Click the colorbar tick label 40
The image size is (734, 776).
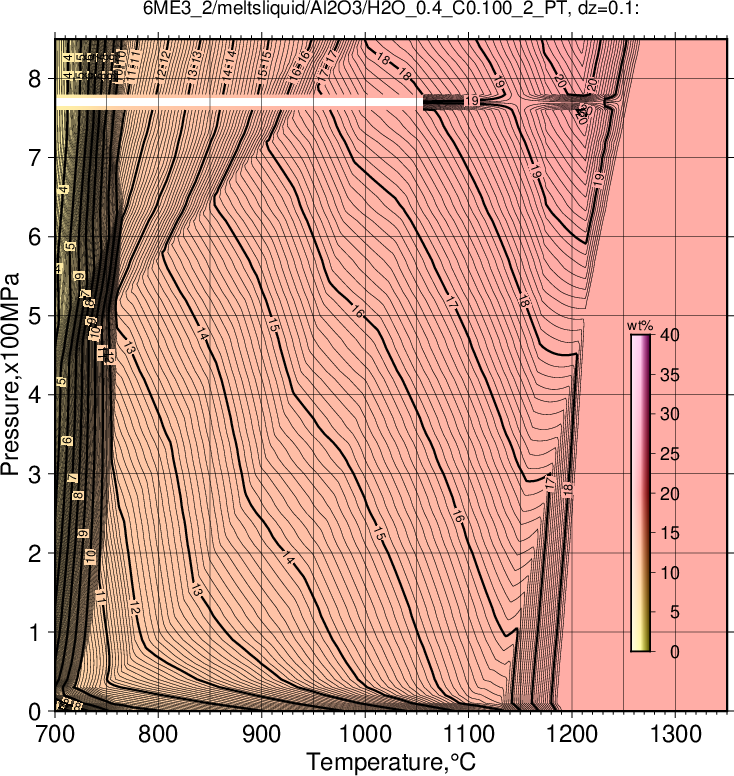(670, 335)
